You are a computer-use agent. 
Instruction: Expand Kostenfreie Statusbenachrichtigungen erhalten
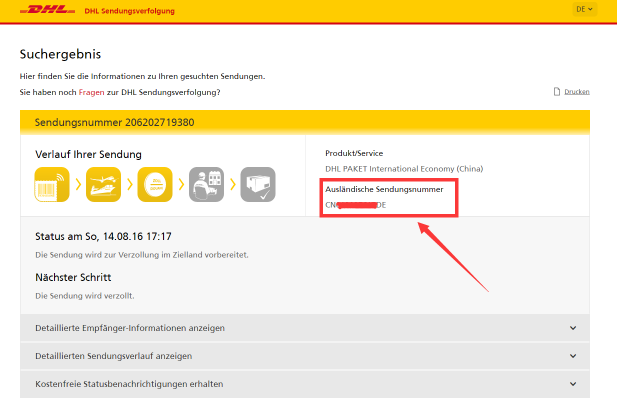tap(305, 384)
